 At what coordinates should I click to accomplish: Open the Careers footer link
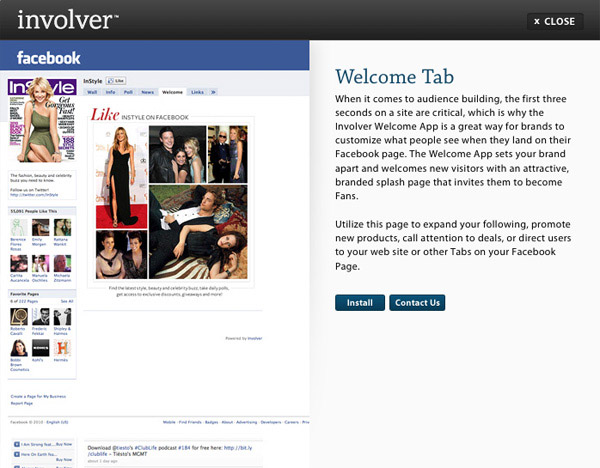coord(292,422)
